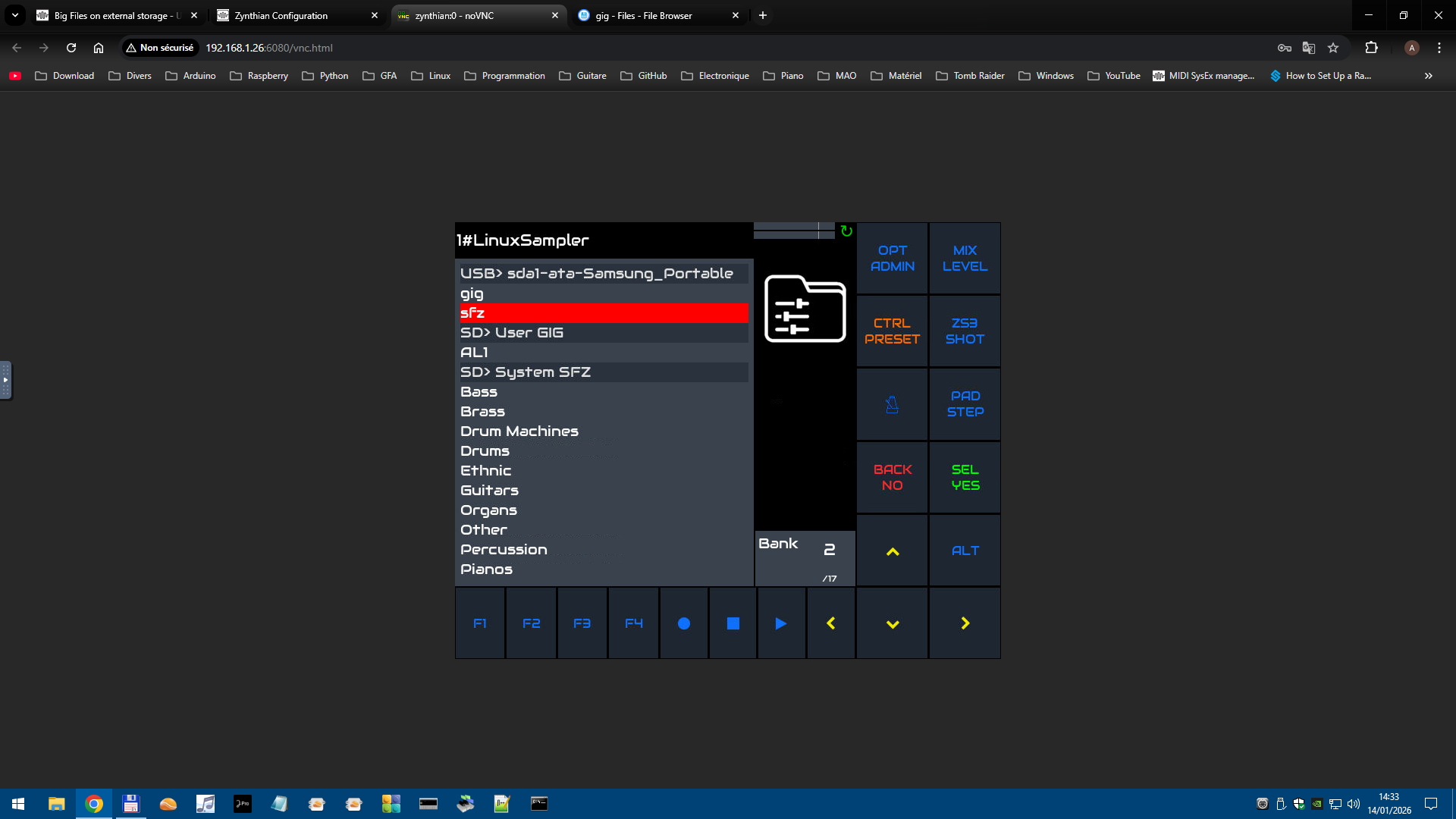Click the metronome icon button
Screen dimensions: 1456x819
[x=892, y=404]
